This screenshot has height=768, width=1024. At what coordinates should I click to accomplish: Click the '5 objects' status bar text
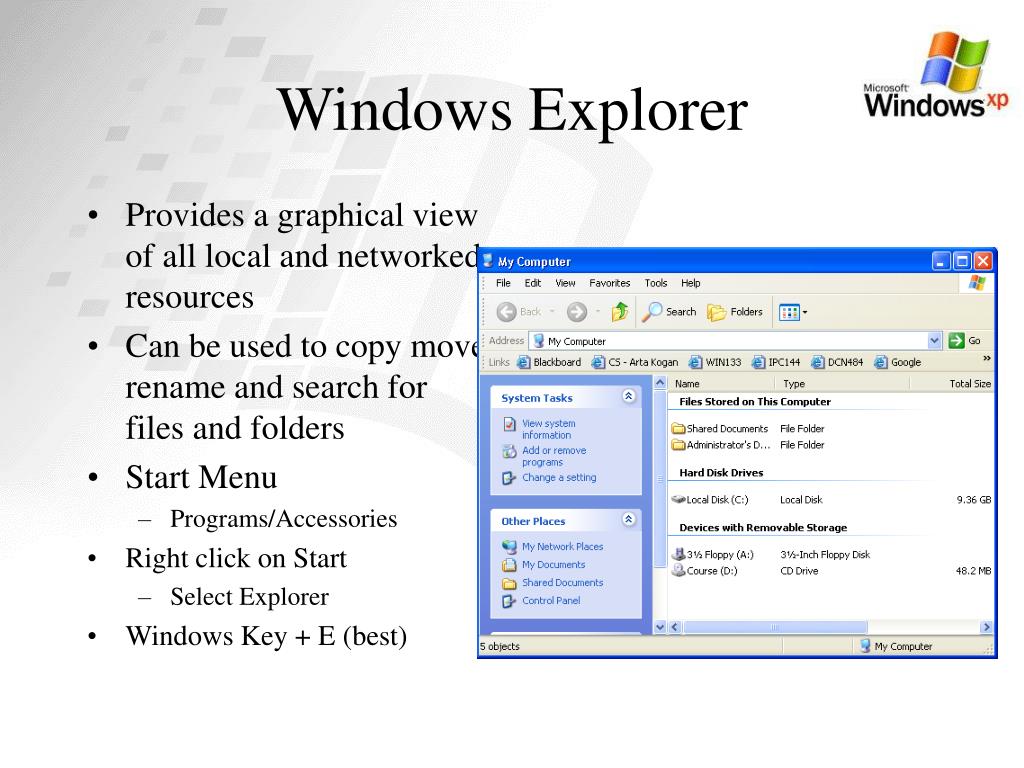point(500,647)
